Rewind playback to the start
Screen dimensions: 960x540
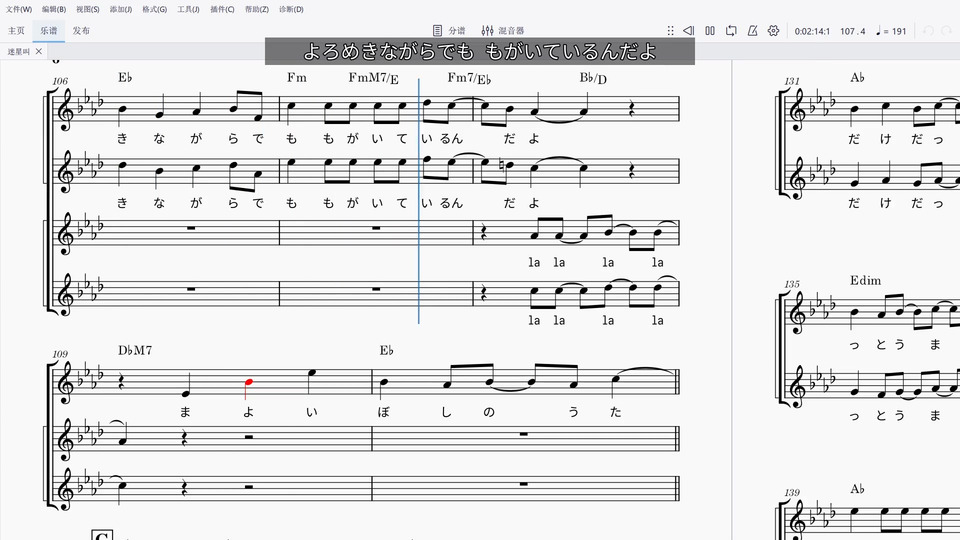(689, 31)
